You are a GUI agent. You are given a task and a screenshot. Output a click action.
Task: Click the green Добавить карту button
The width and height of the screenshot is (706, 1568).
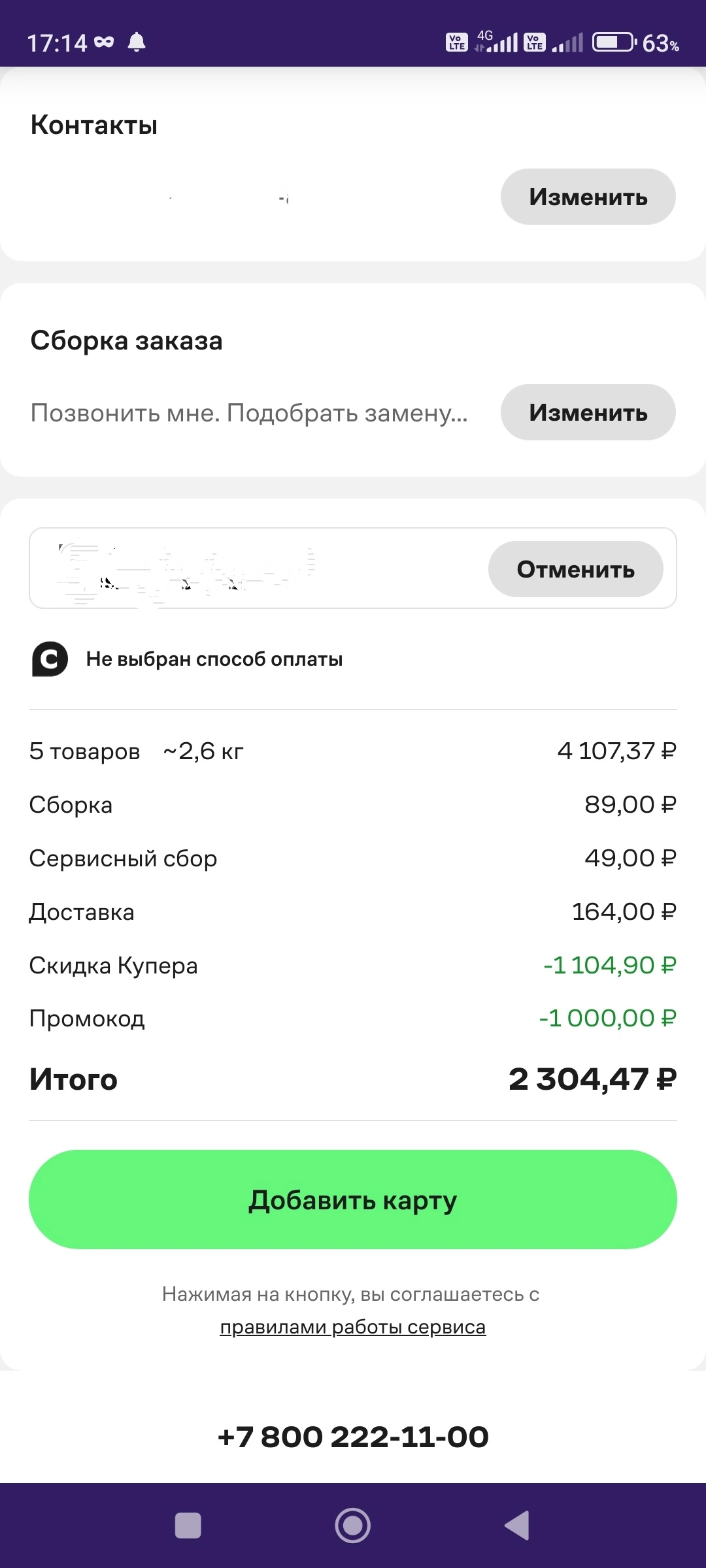click(x=353, y=1200)
